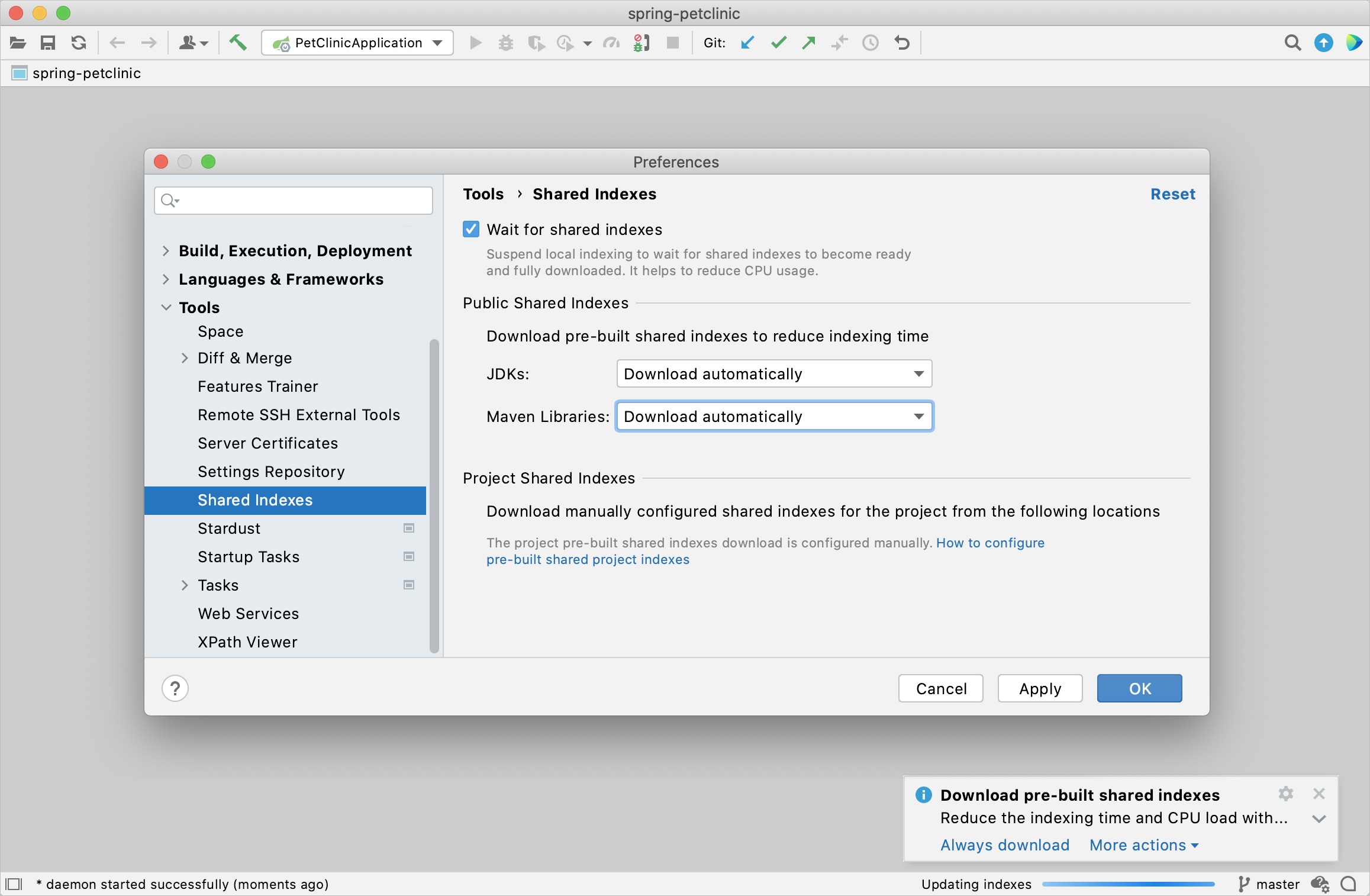Image resolution: width=1370 pixels, height=896 pixels.
Task: Commit changes via the Git checkmark icon
Action: (x=778, y=43)
